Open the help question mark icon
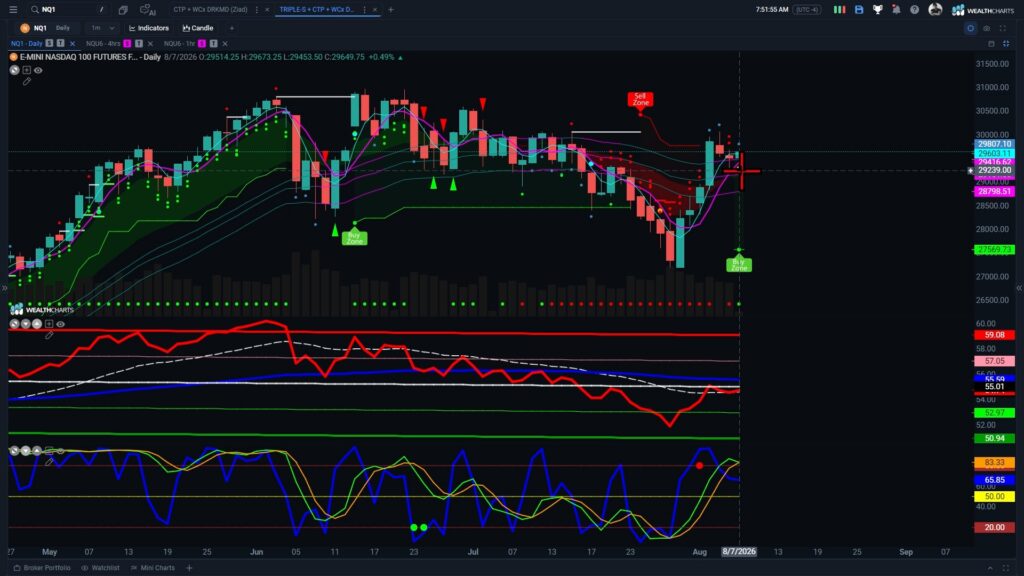Screen dimensions: 1024x576 pos(914,10)
